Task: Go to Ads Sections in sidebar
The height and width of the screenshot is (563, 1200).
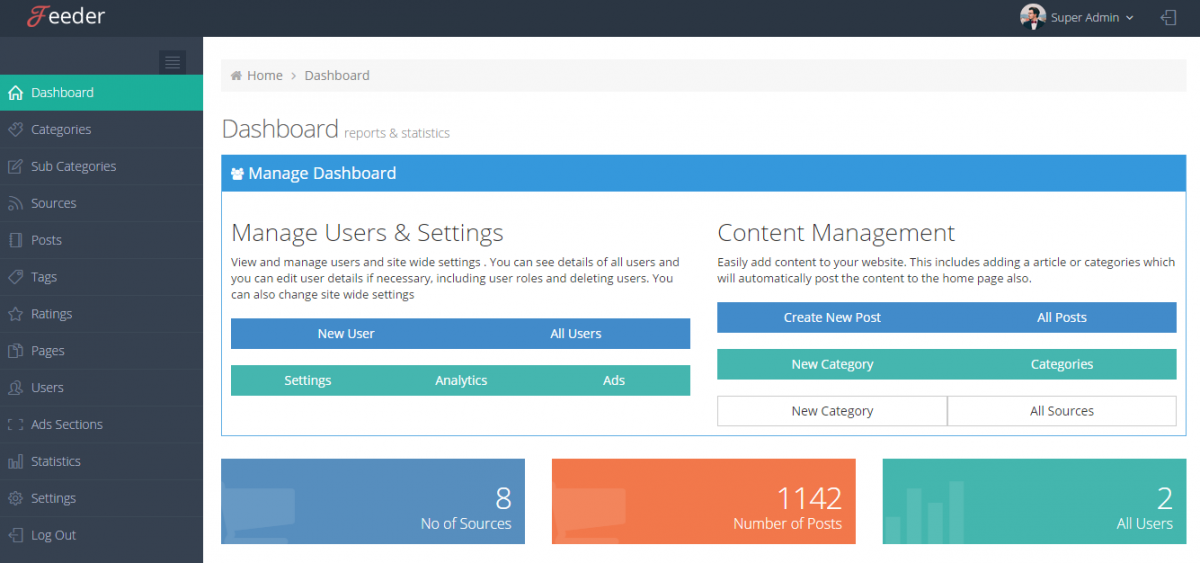Action: click(66, 425)
